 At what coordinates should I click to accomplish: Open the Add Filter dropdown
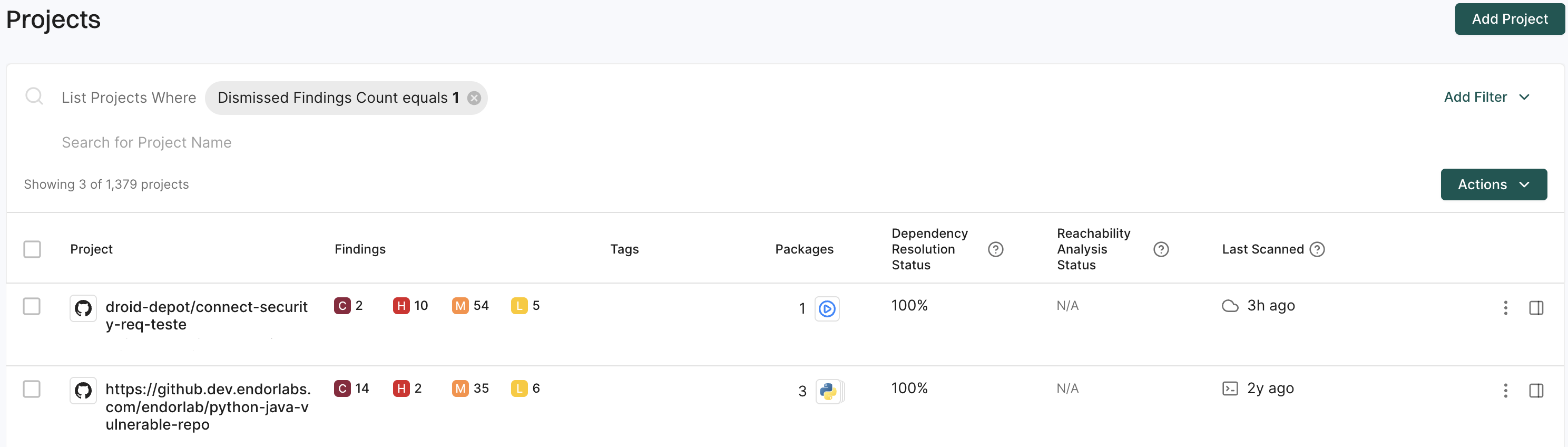click(1486, 98)
